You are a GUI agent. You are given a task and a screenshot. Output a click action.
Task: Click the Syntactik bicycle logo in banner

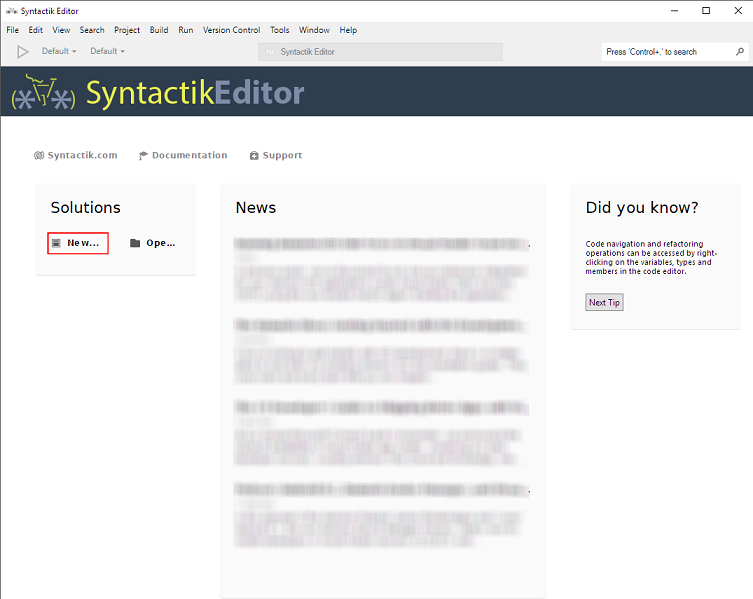point(42,93)
